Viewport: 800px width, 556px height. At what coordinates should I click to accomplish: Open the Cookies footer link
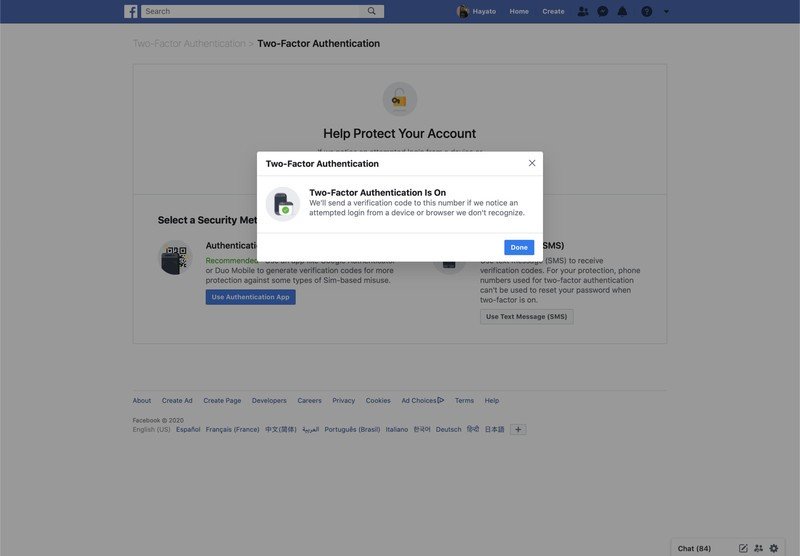tap(378, 400)
